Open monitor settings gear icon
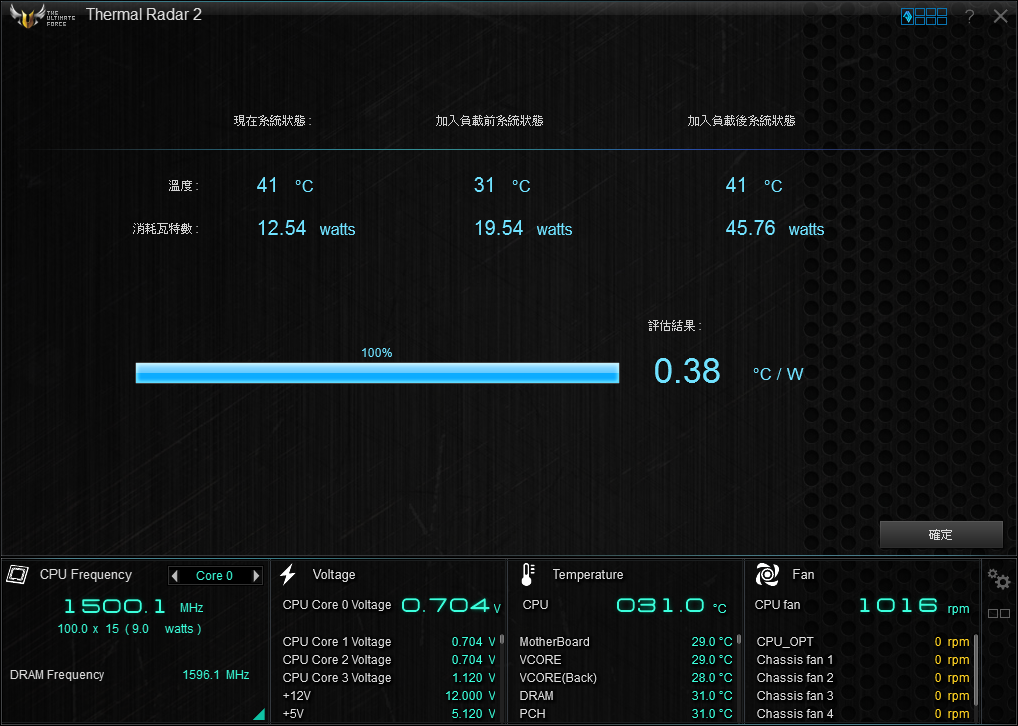 pyautogui.click(x=998, y=579)
